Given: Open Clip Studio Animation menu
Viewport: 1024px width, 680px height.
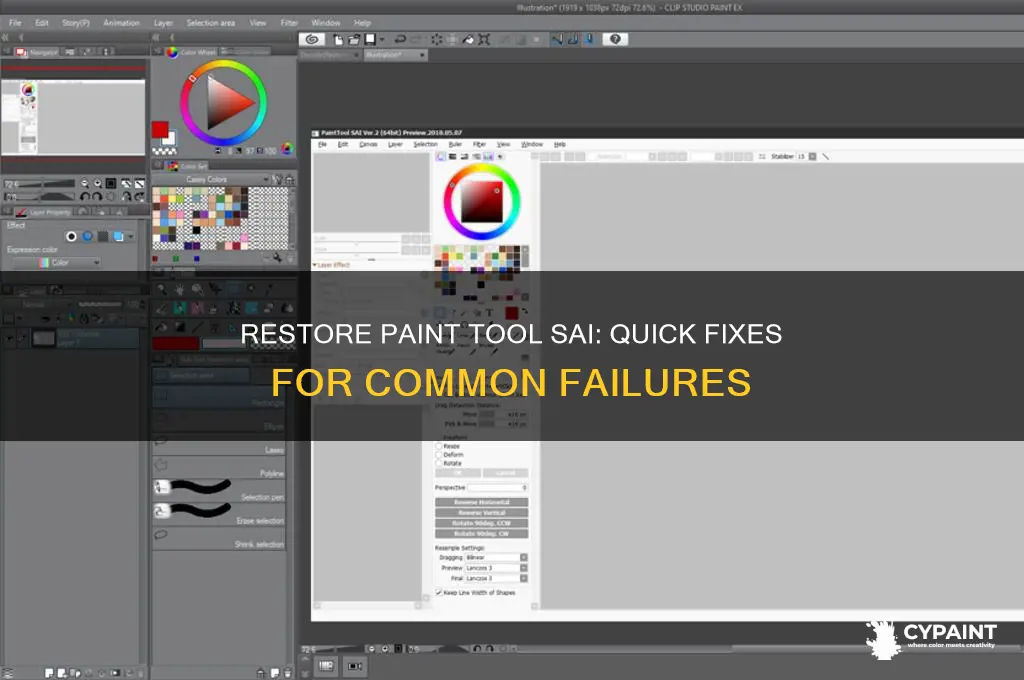Looking at the screenshot, I should click(x=121, y=23).
